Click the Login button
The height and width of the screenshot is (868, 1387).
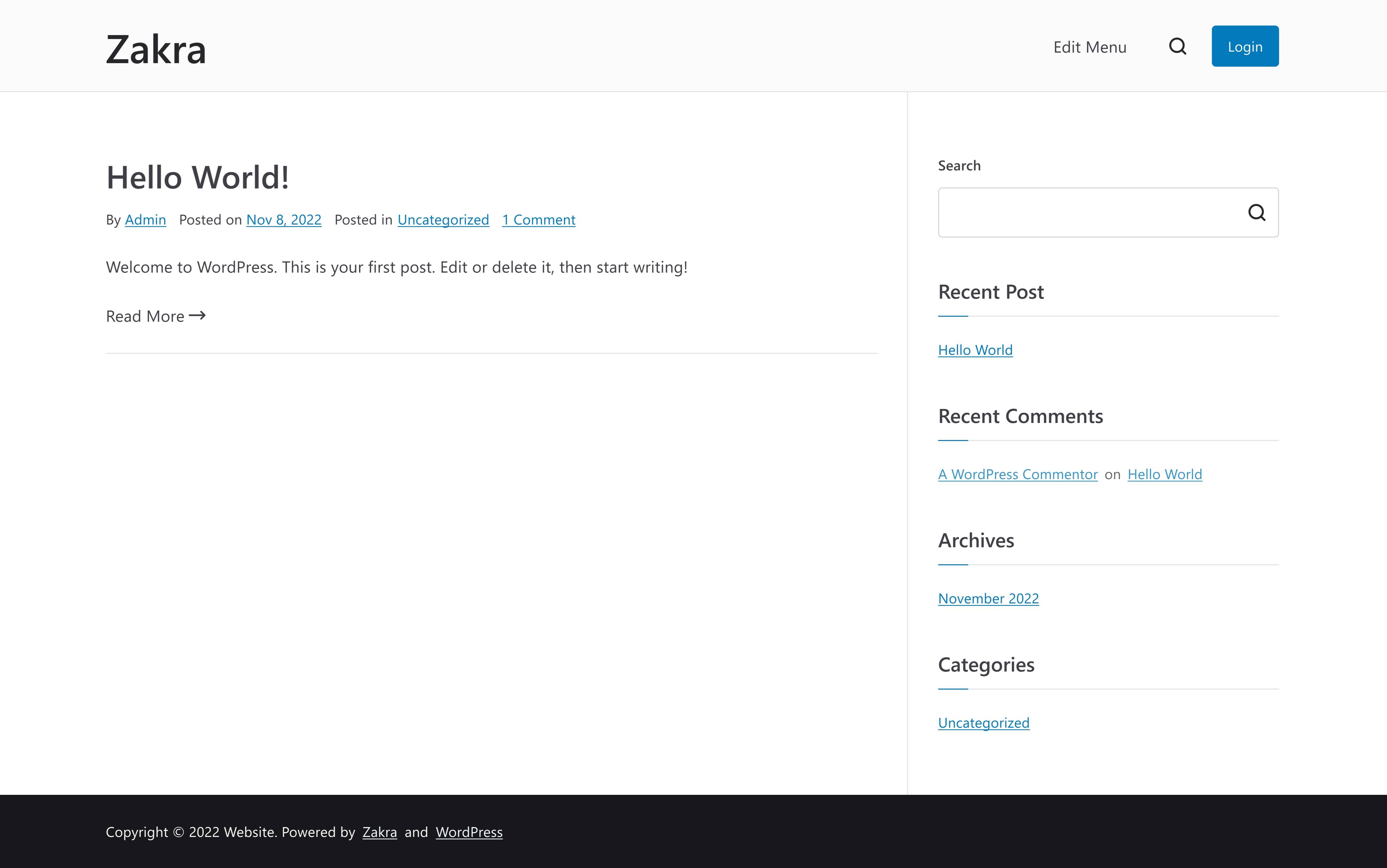pos(1245,46)
